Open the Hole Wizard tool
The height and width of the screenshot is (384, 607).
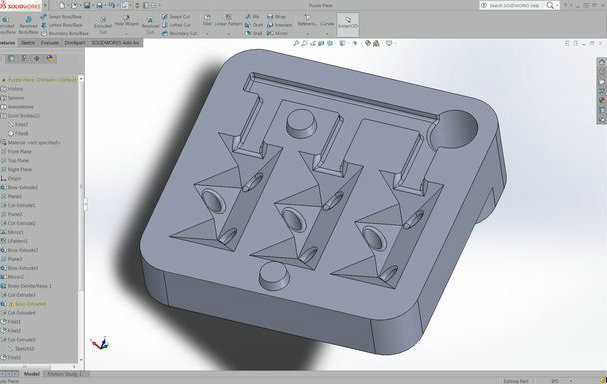127,21
